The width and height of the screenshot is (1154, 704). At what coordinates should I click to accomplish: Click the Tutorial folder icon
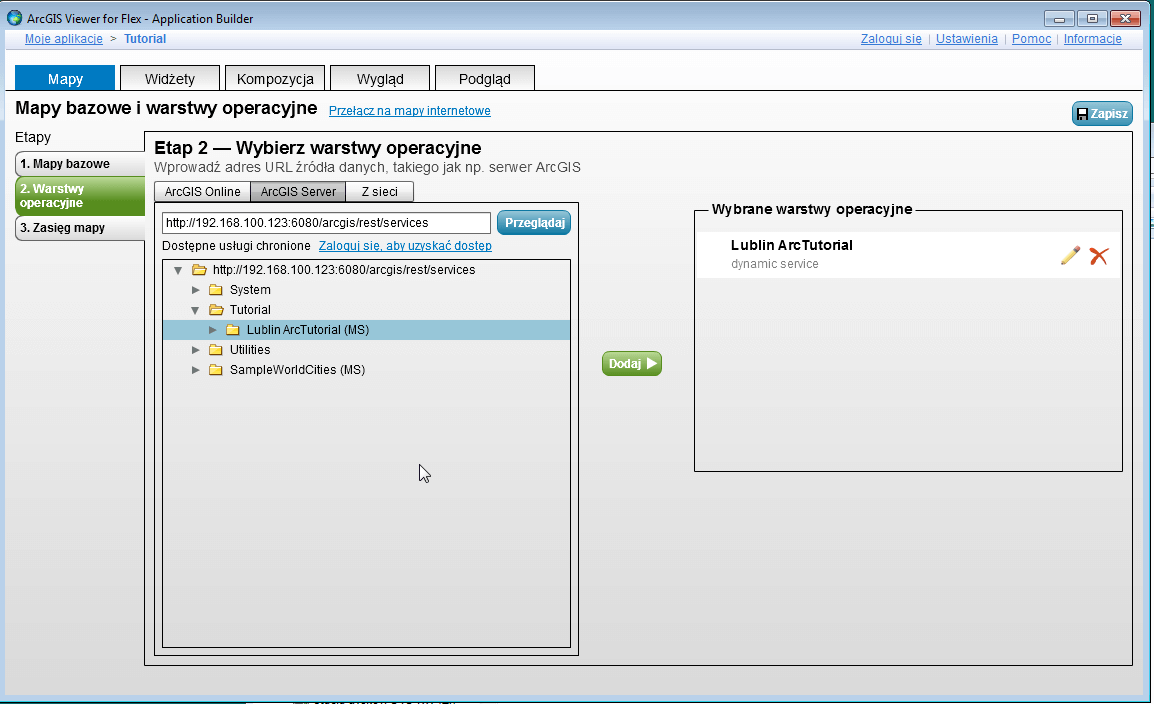(216, 310)
